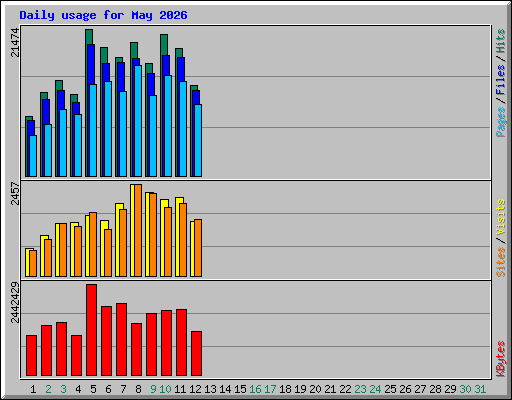Click day 20 on the x-axis
Image resolution: width=512 pixels, height=400 pixels.
(315, 389)
